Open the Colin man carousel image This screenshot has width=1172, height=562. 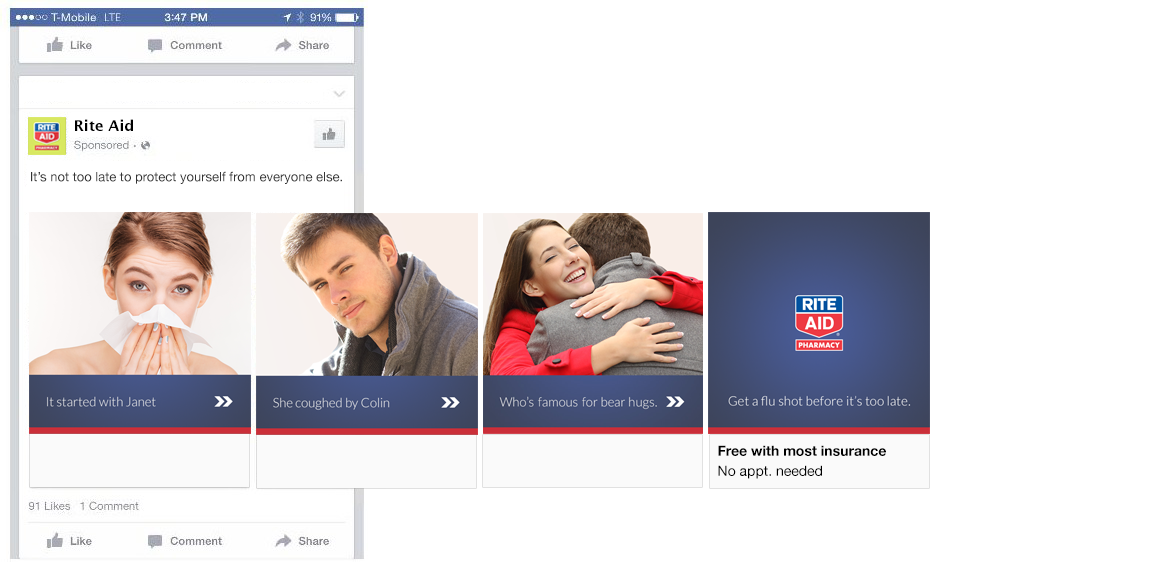[x=367, y=294]
